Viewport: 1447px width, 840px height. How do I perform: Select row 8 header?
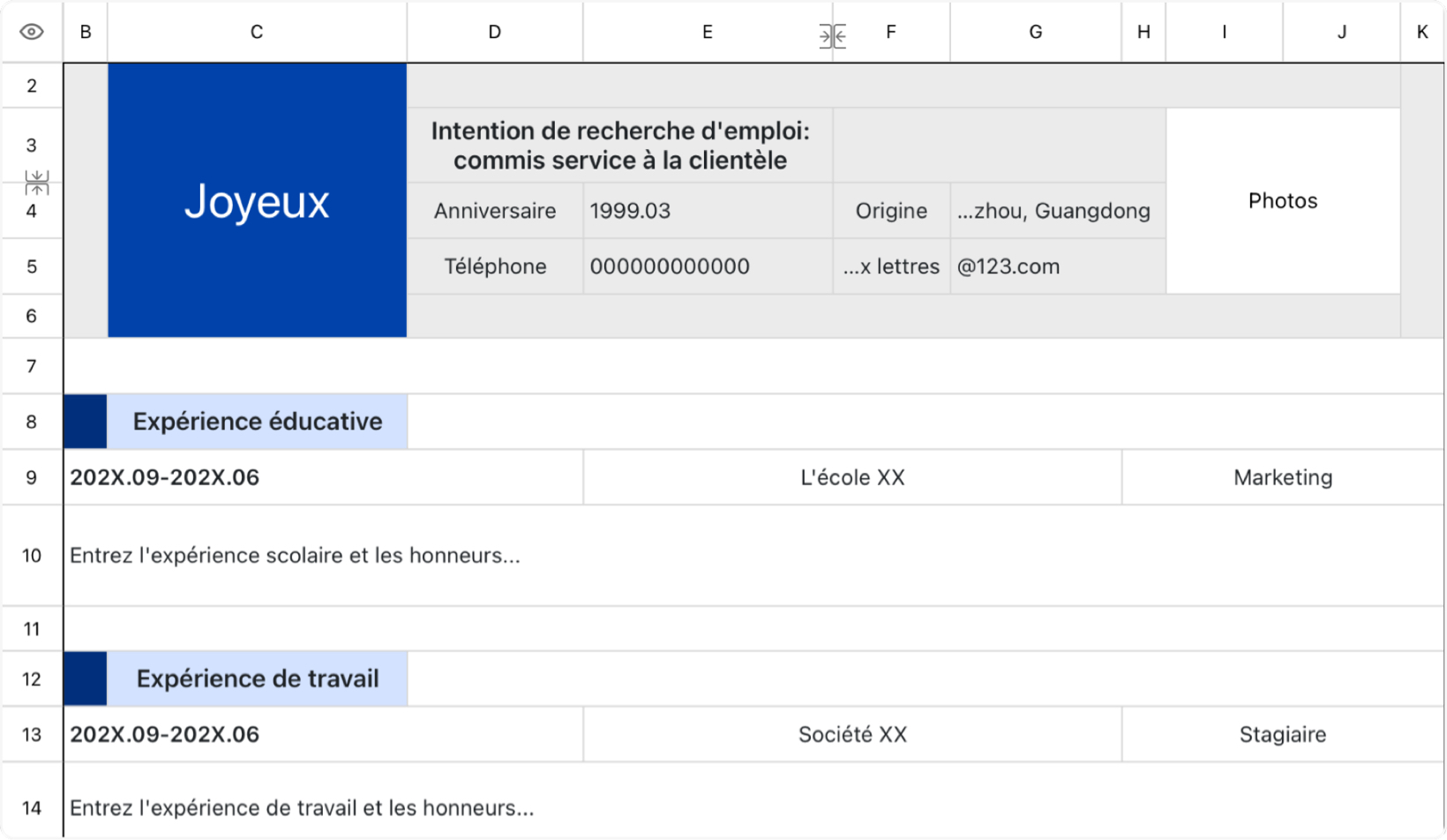[x=32, y=422]
